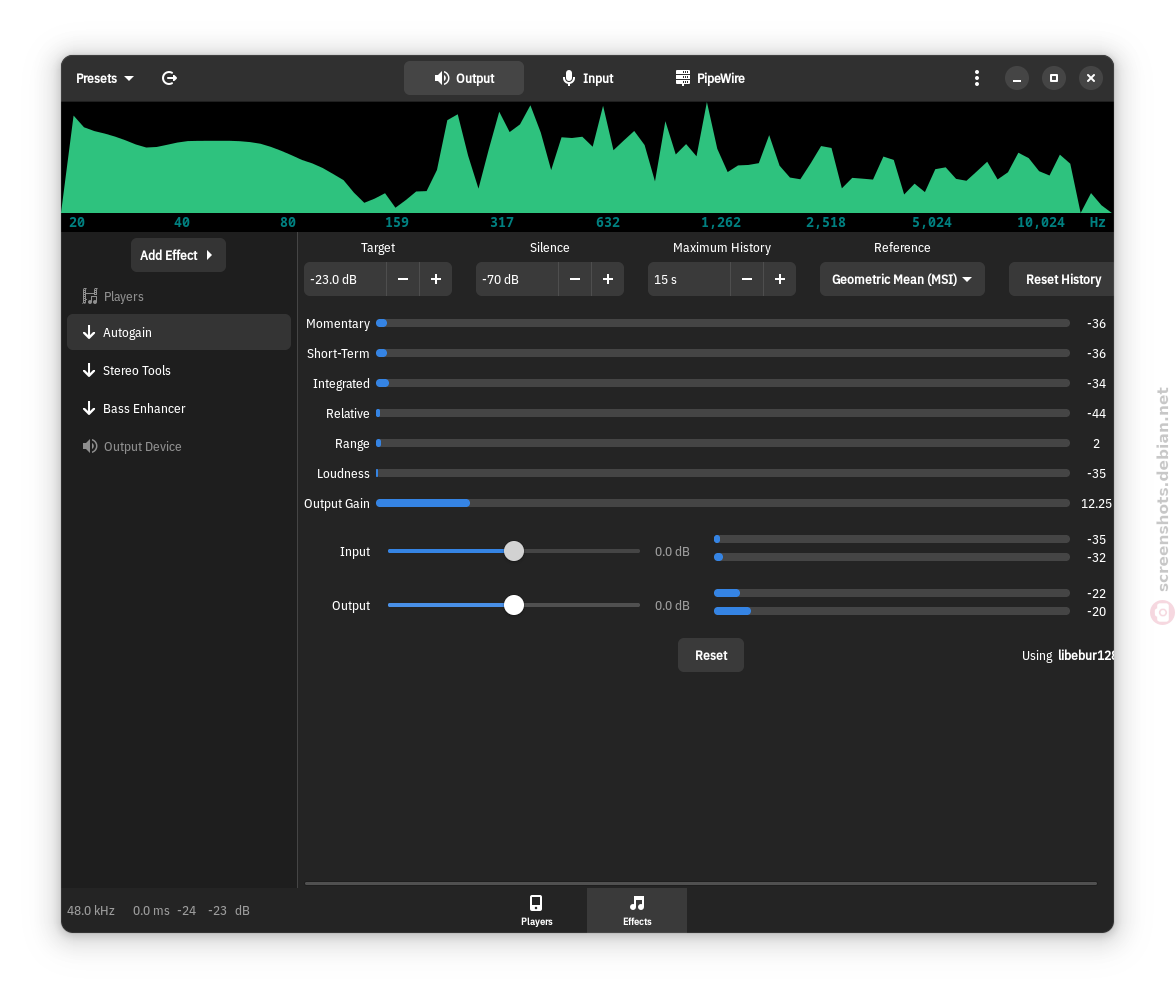Select the Autogain effect
This screenshot has width=1175, height=1000.
(x=178, y=332)
